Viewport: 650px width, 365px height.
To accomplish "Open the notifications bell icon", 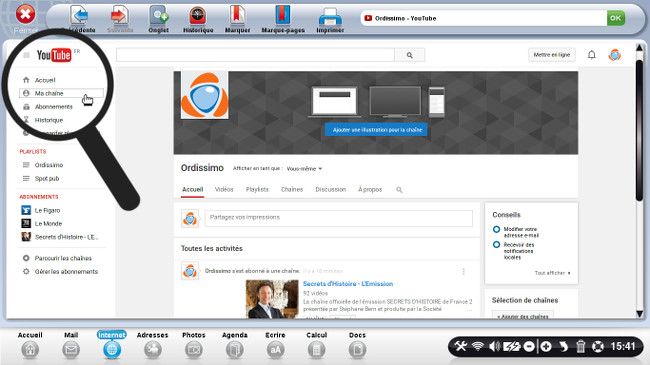I will (x=592, y=55).
